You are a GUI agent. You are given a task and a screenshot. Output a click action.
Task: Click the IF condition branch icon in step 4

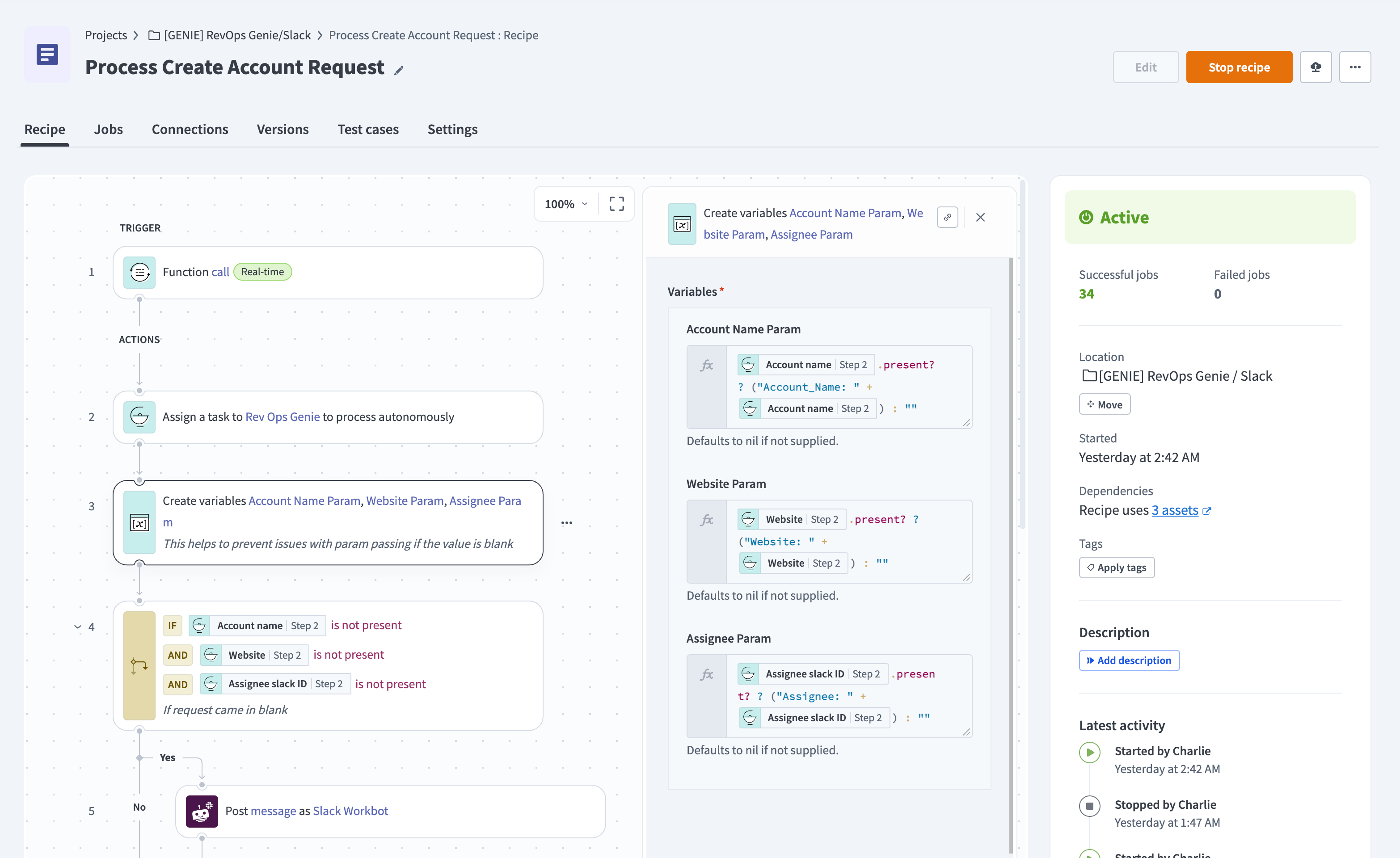(139, 665)
